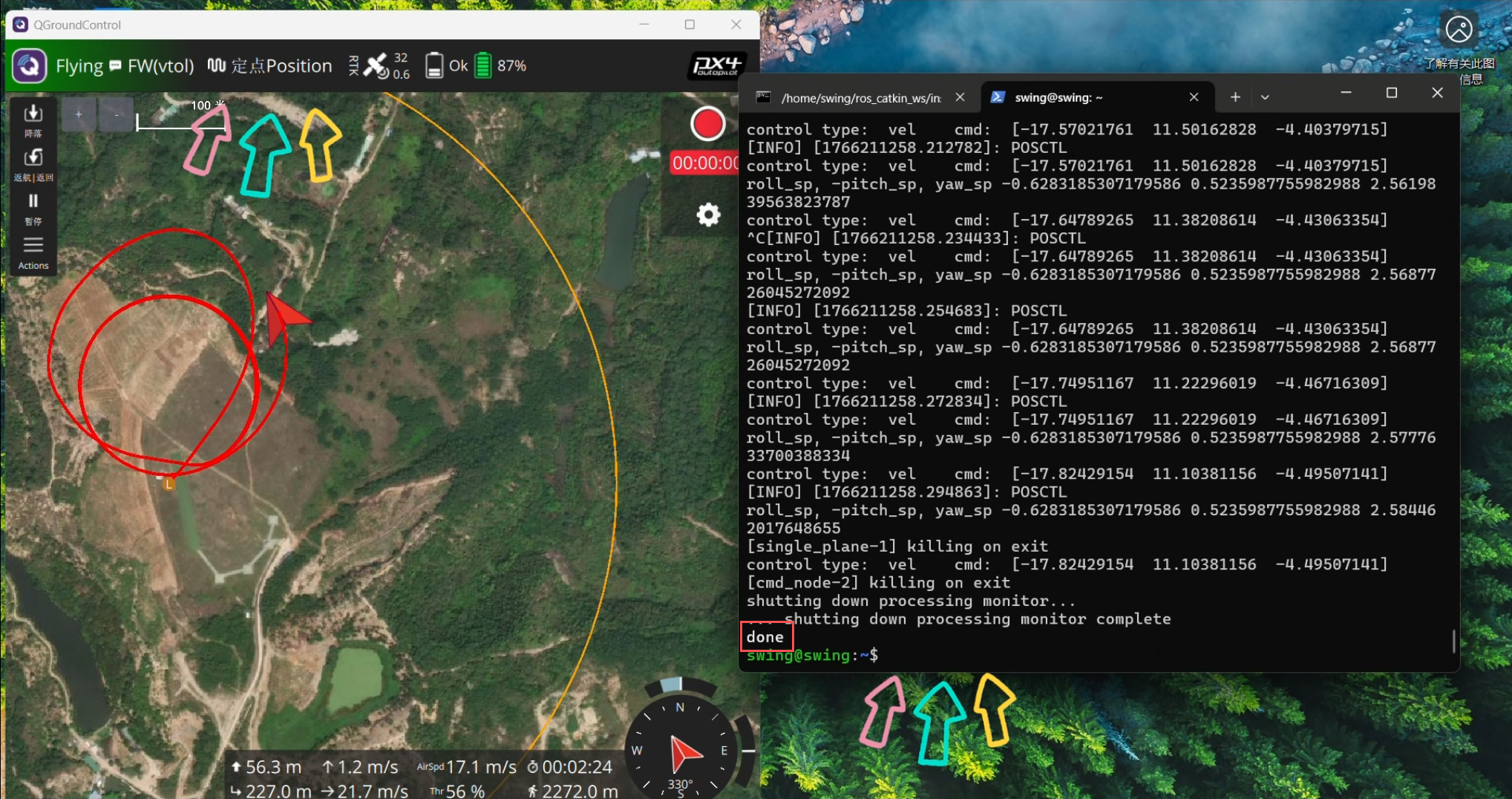
Task: Minimize the terminal window
Action: point(1346,93)
